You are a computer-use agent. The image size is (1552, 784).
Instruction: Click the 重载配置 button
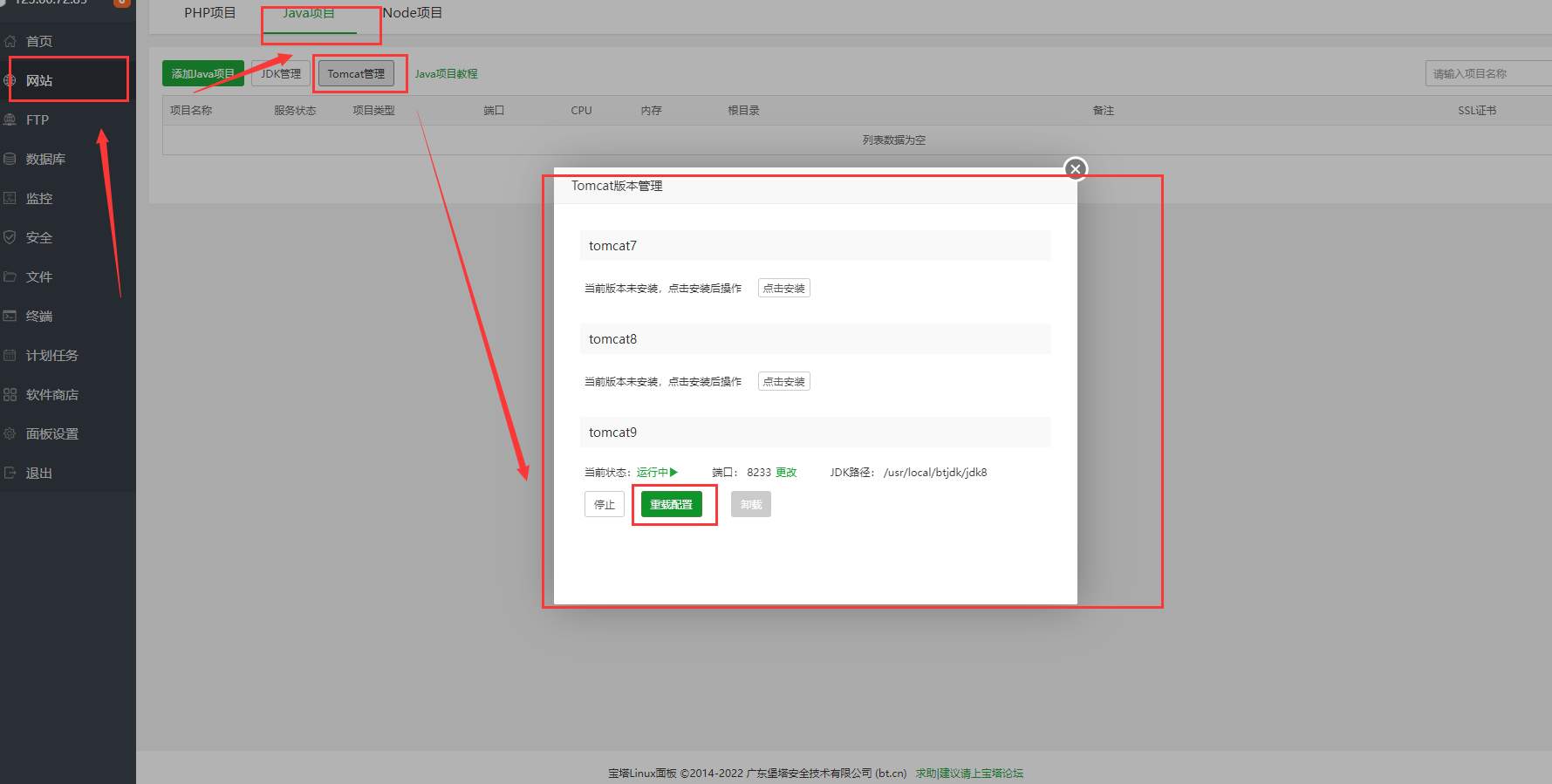(672, 504)
